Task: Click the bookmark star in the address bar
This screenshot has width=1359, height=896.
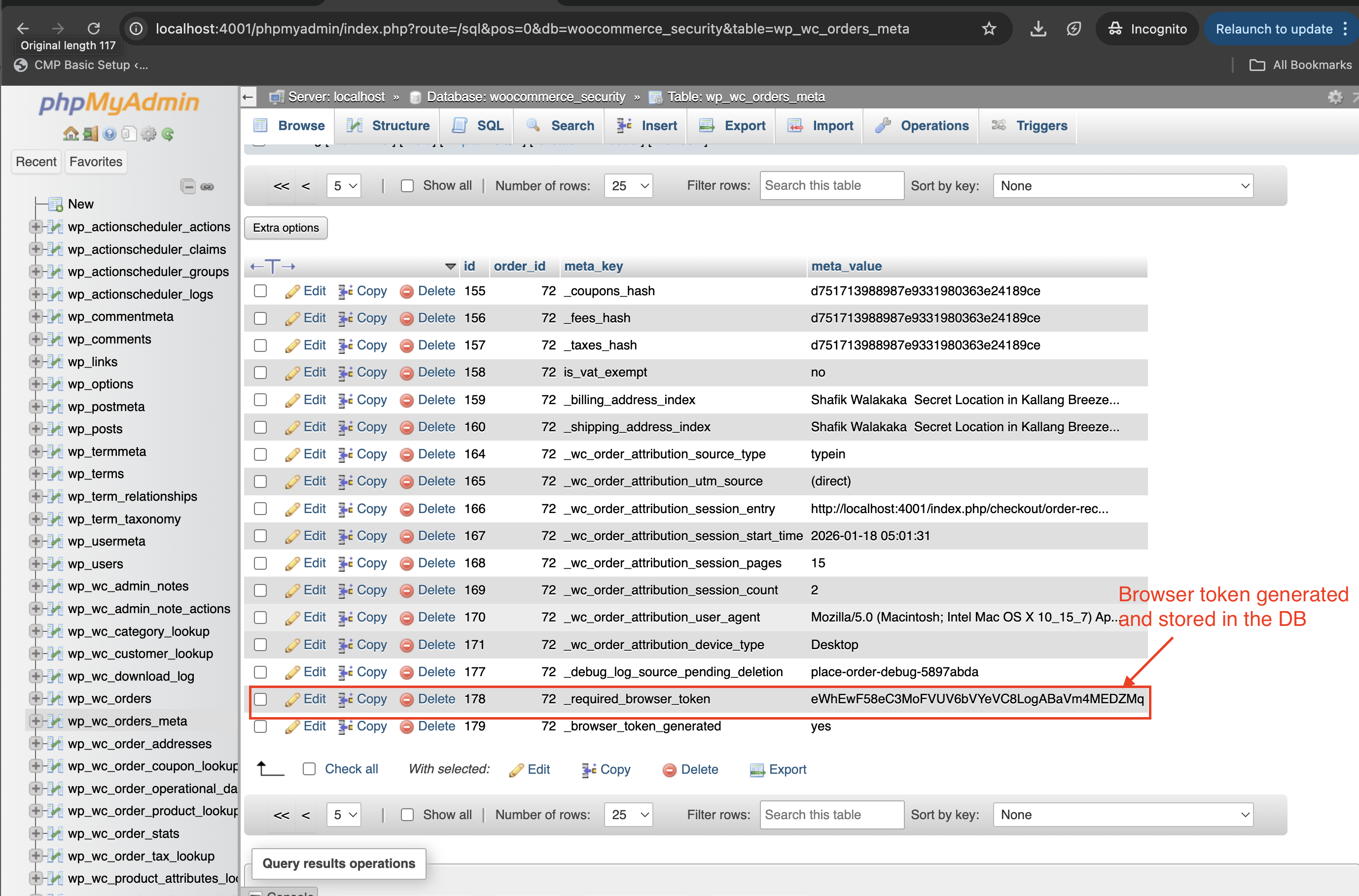Action: [x=989, y=29]
